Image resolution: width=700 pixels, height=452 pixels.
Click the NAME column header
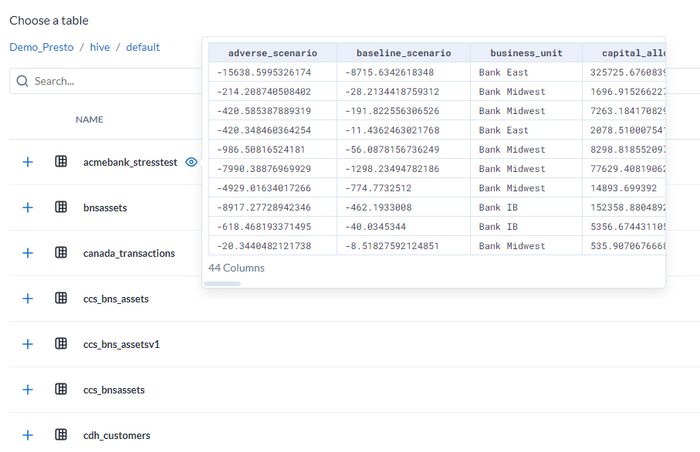pos(89,119)
